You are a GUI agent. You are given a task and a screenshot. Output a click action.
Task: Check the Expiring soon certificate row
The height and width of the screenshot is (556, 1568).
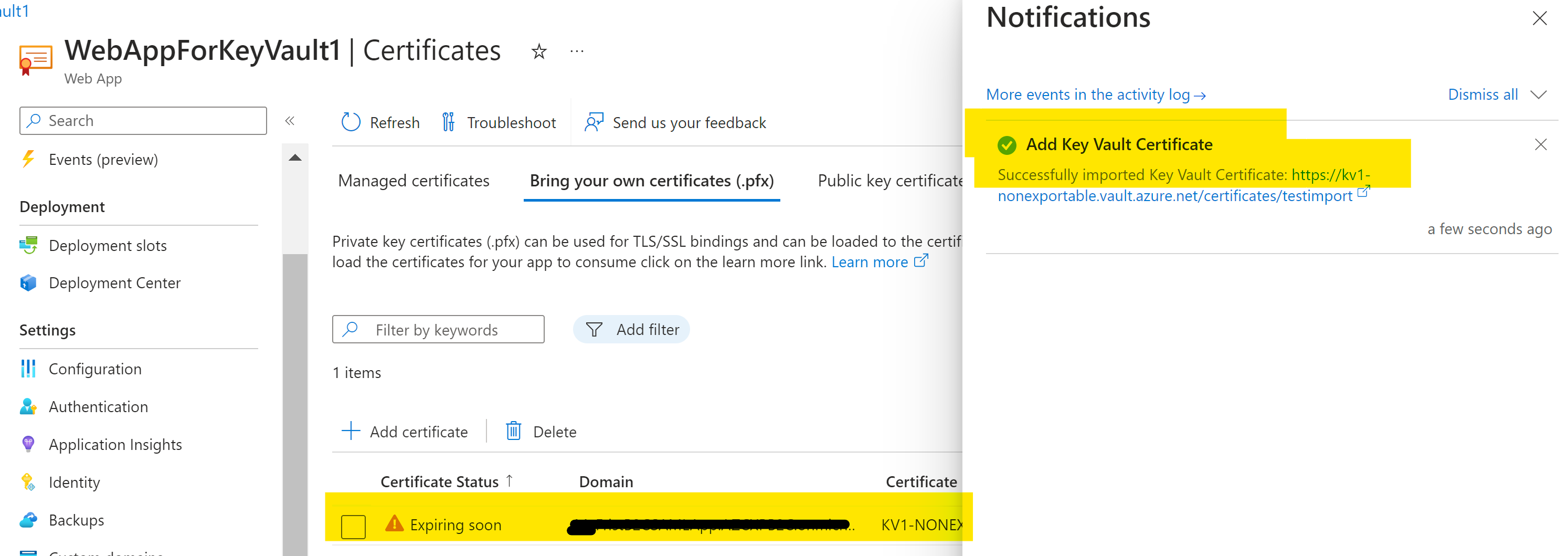pyautogui.click(x=353, y=526)
